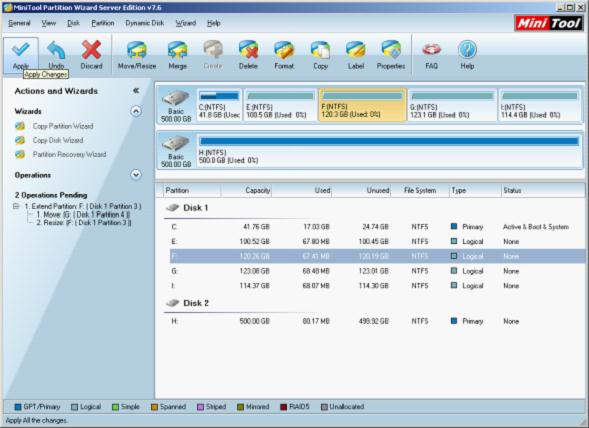
Task: Click the Label partition icon
Action: 355,50
